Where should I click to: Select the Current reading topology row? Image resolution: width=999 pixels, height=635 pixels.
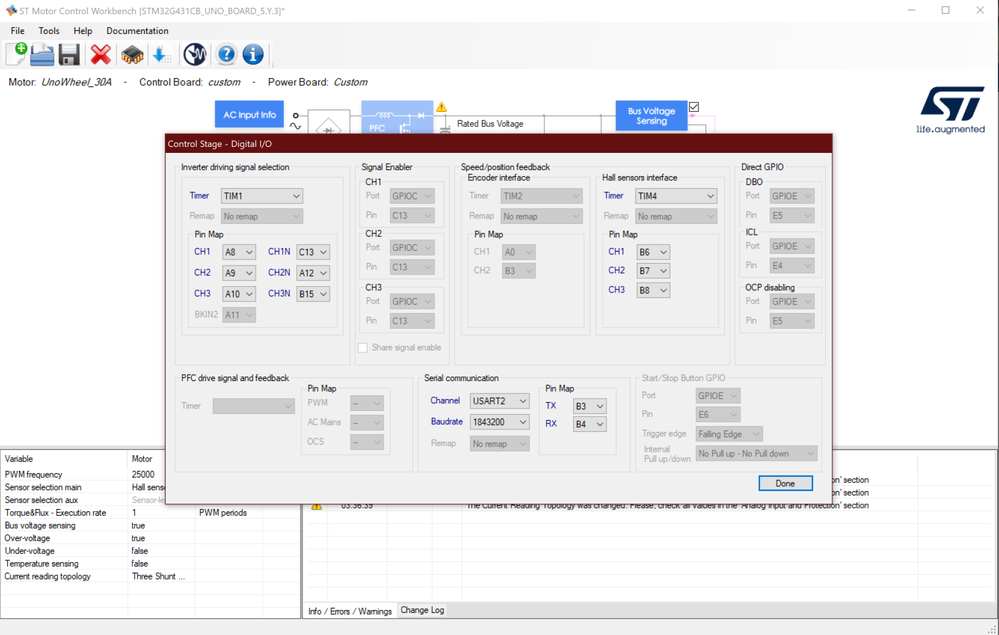click(x=150, y=576)
